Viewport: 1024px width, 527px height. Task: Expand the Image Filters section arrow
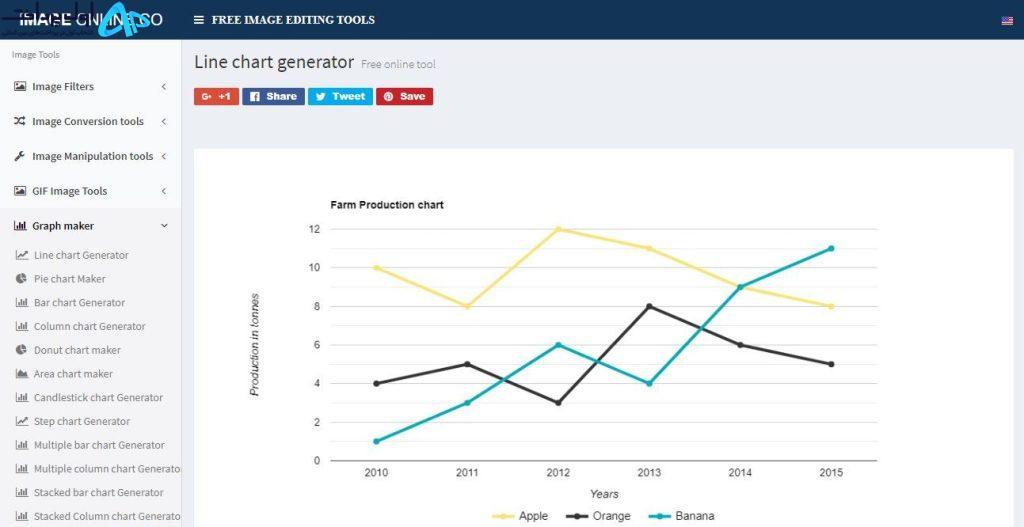coord(163,87)
